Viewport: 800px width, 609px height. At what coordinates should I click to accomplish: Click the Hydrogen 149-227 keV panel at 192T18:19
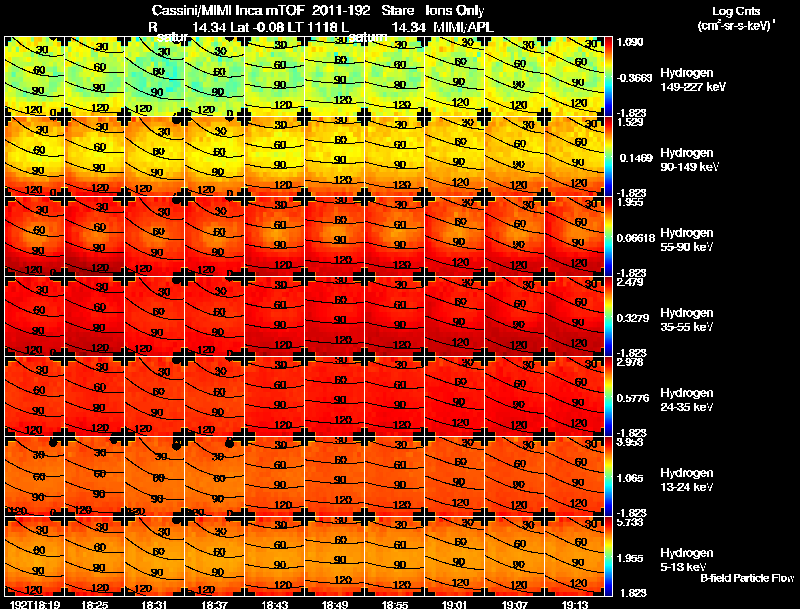[35, 76]
